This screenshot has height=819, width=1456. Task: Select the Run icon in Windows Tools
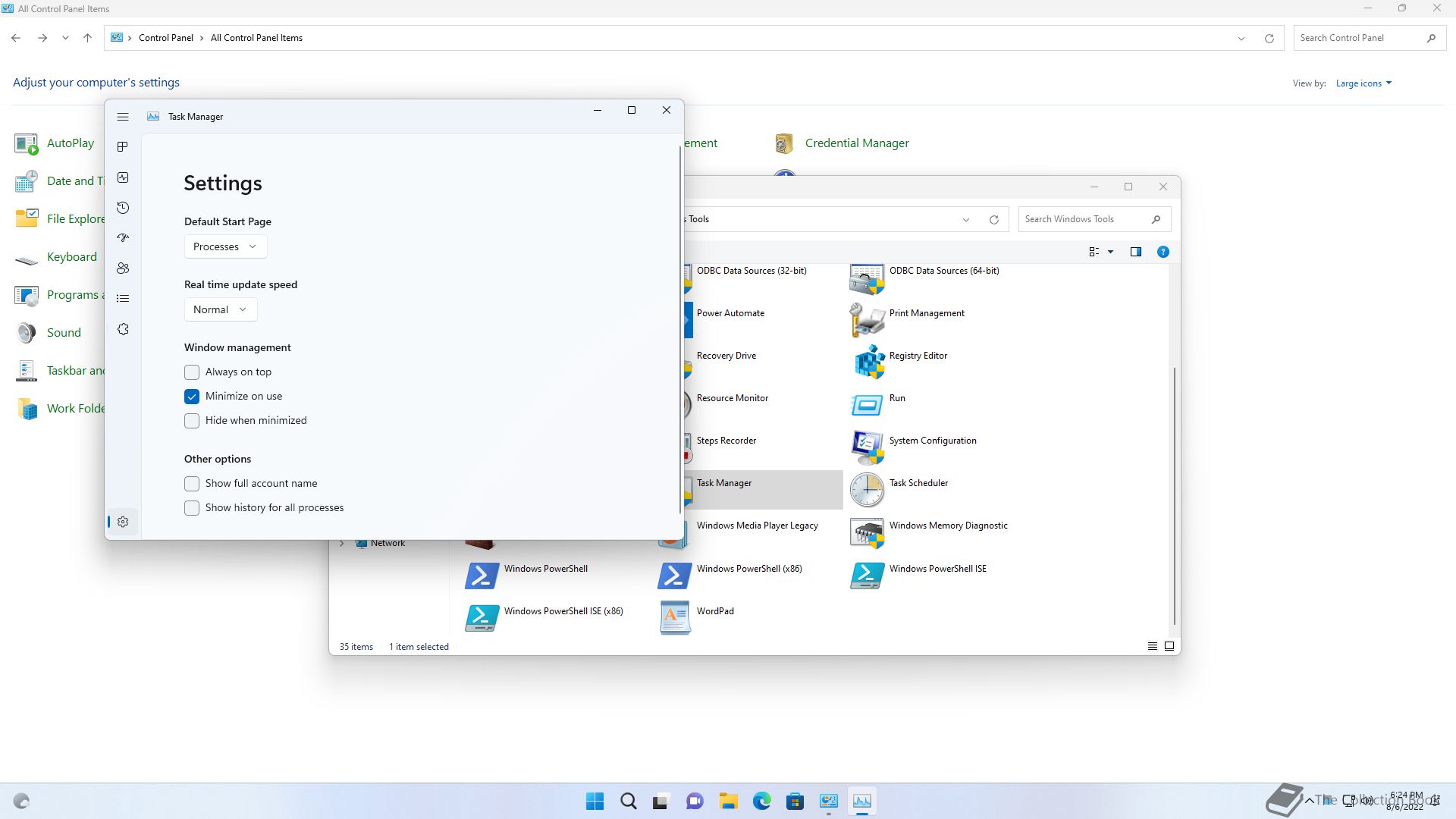click(x=867, y=405)
